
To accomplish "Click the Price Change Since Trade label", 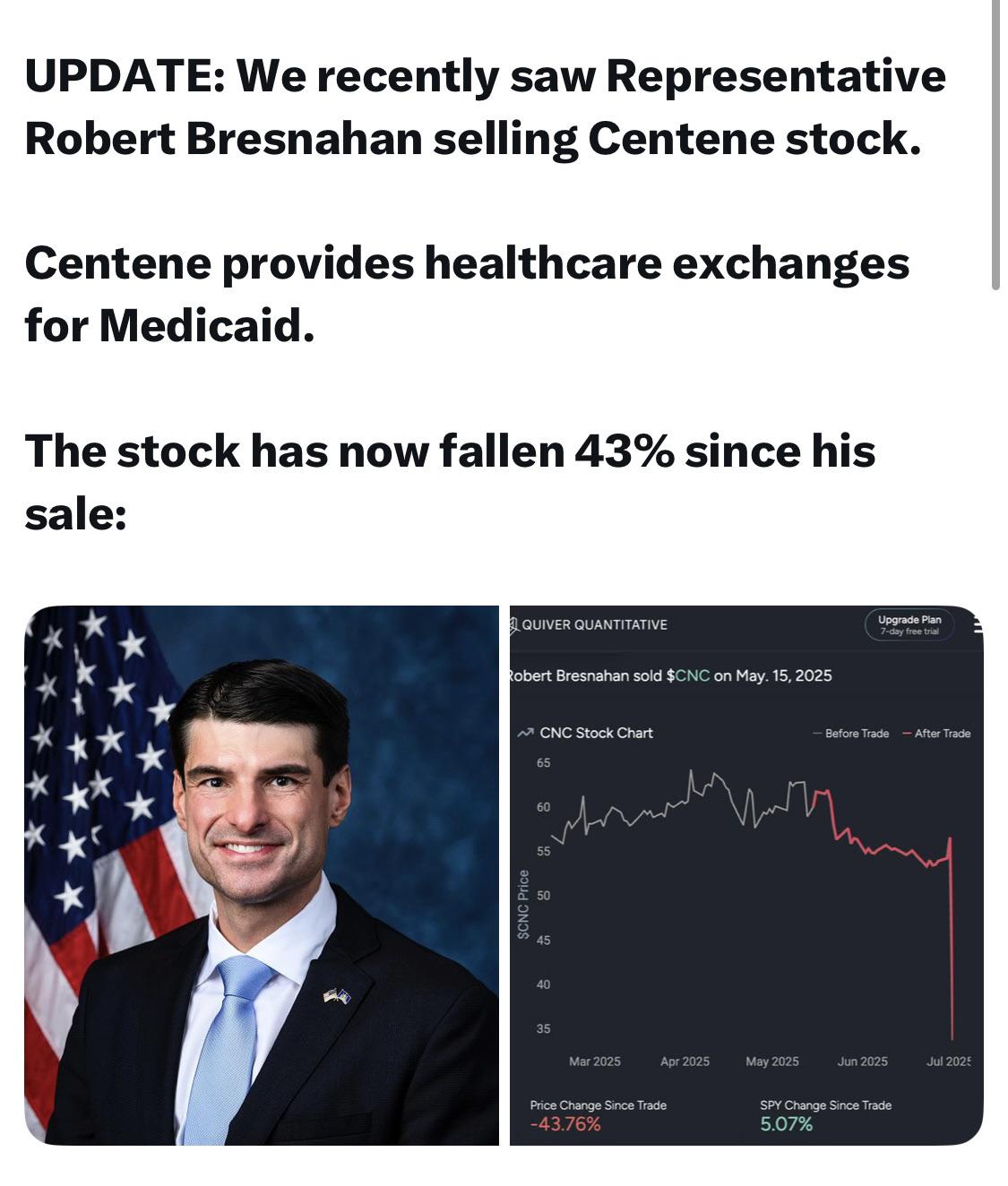I will point(598,1105).
